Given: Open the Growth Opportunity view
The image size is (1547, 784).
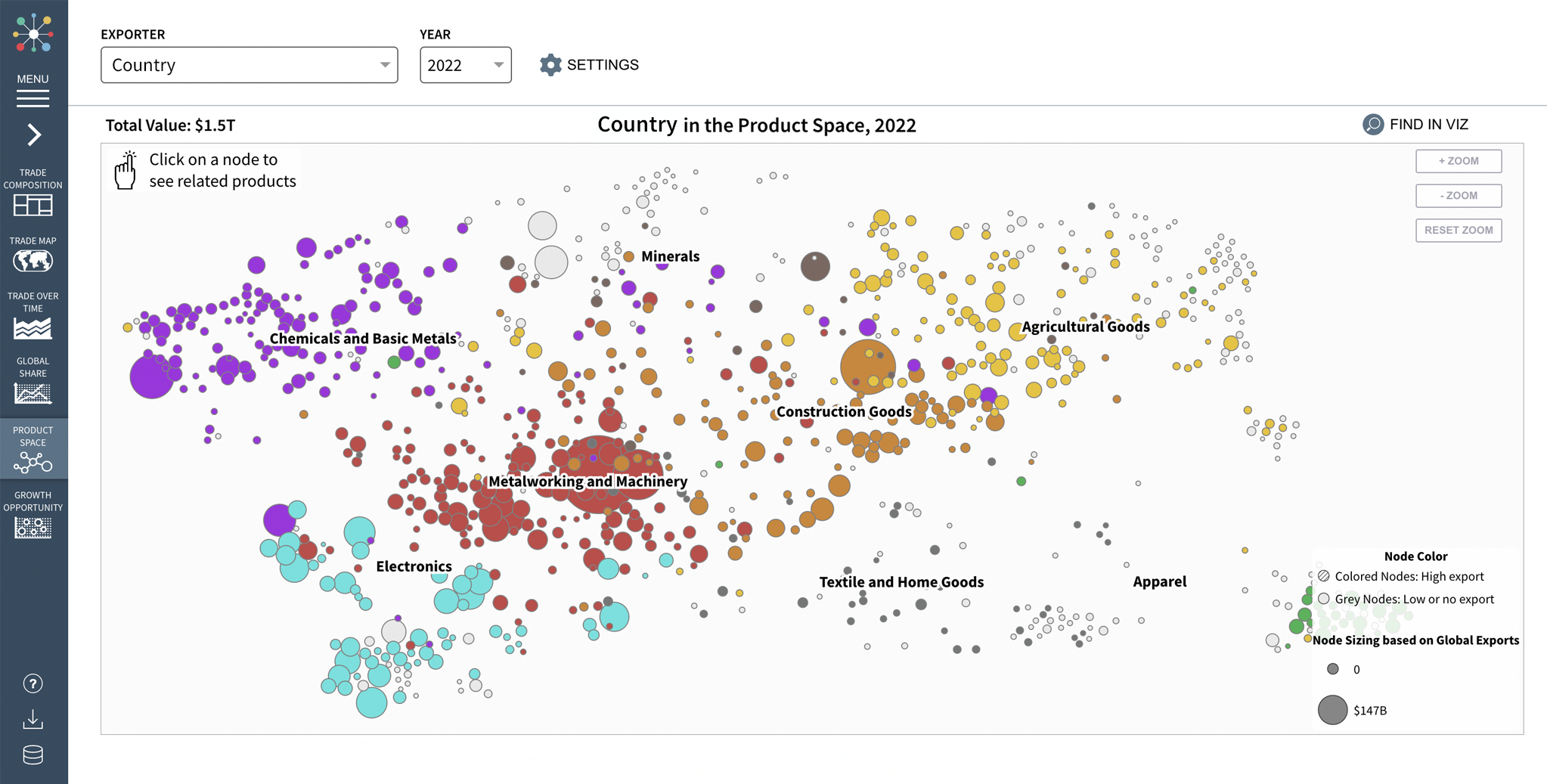Looking at the screenshot, I should coord(33,516).
